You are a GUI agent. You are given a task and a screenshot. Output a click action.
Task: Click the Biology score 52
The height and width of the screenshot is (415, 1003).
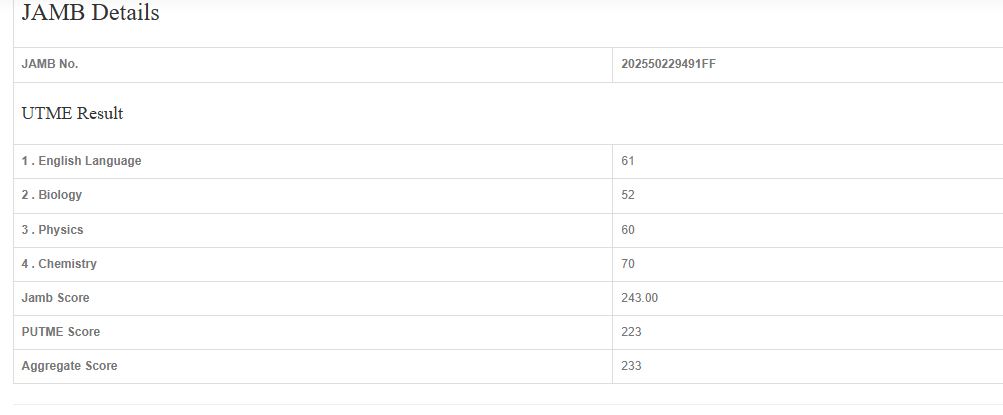tap(628, 195)
